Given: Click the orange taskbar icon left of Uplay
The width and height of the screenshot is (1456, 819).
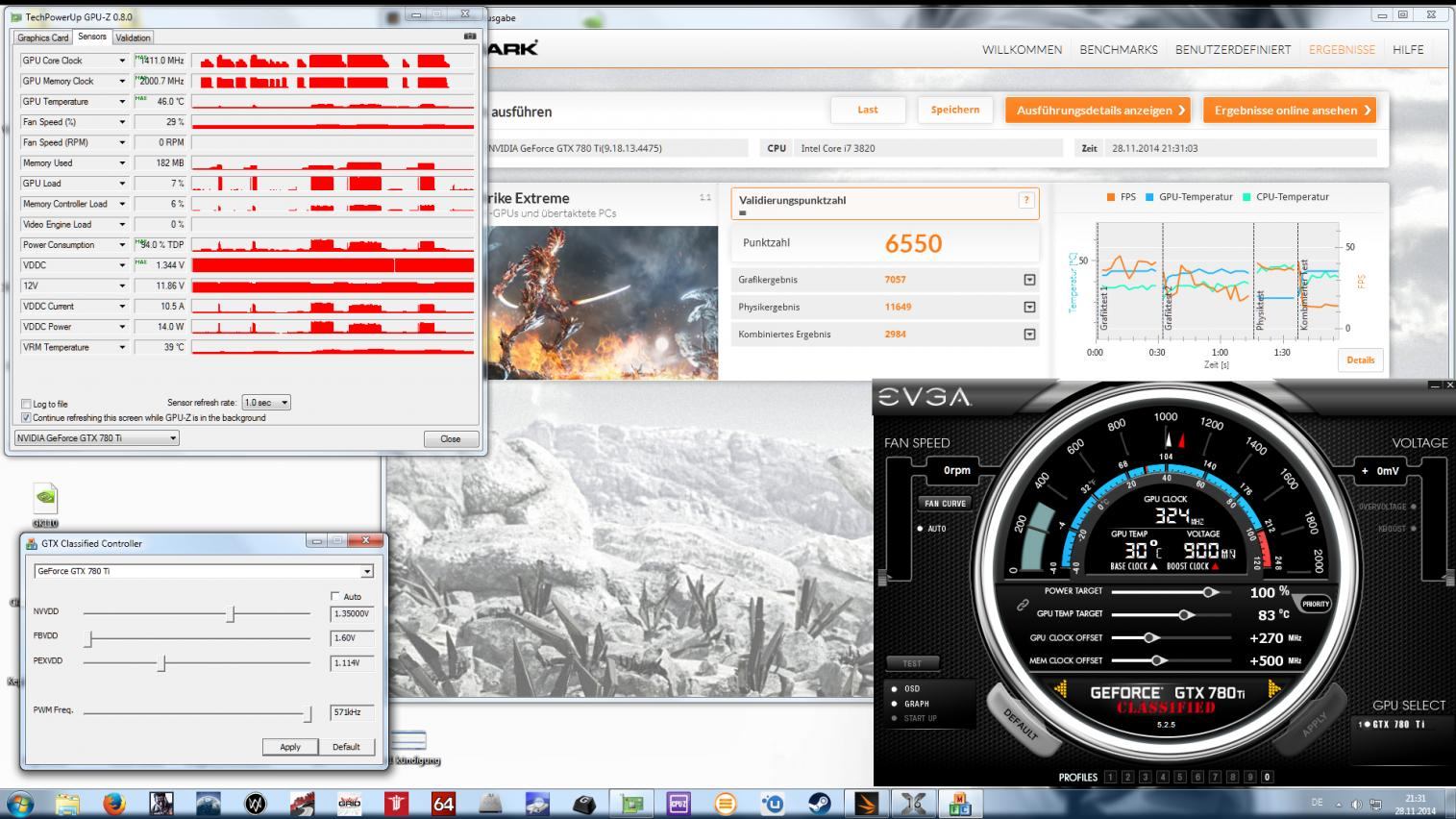Looking at the screenshot, I should tap(726, 803).
